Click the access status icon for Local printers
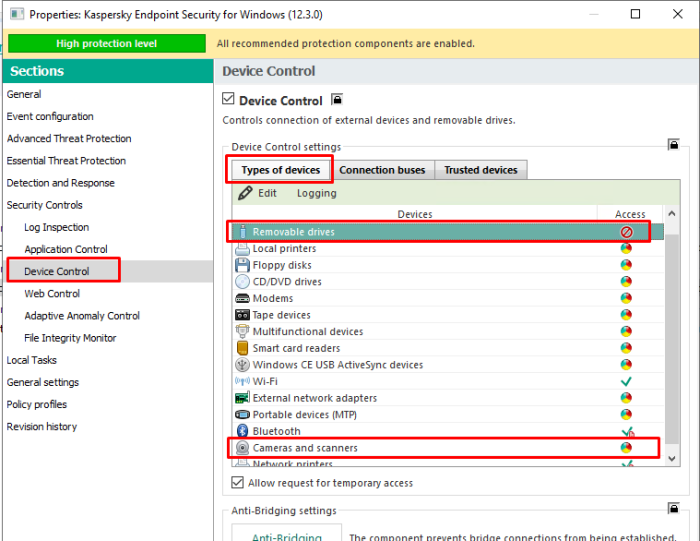The height and width of the screenshot is (541, 700). tap(626, 249)
